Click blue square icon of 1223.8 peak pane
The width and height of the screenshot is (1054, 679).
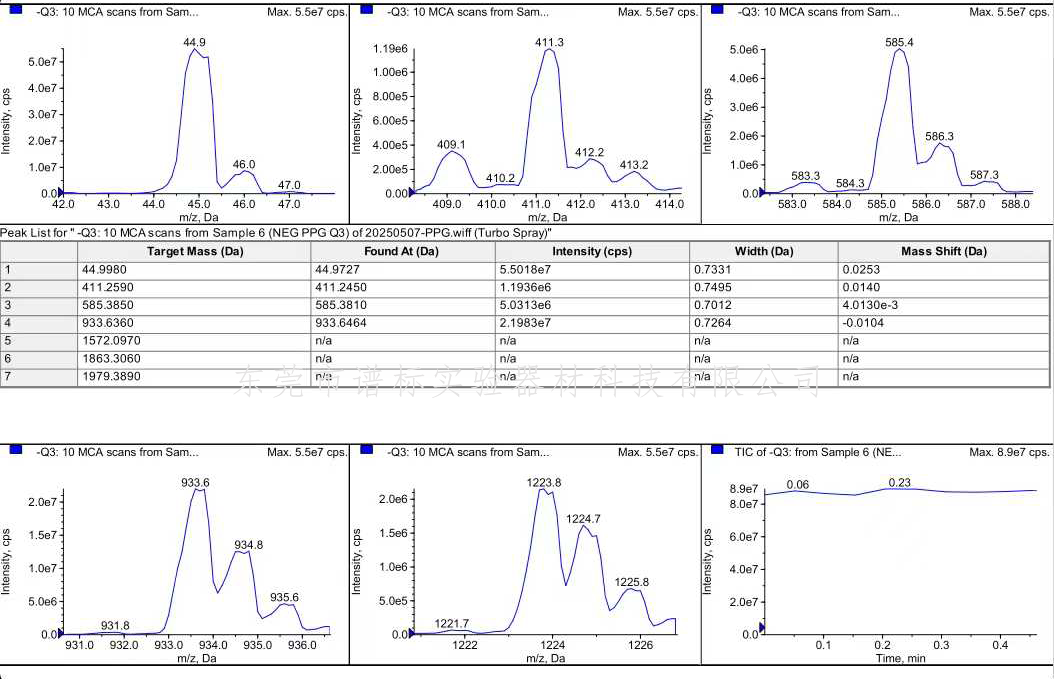click(x=366, y=452)
